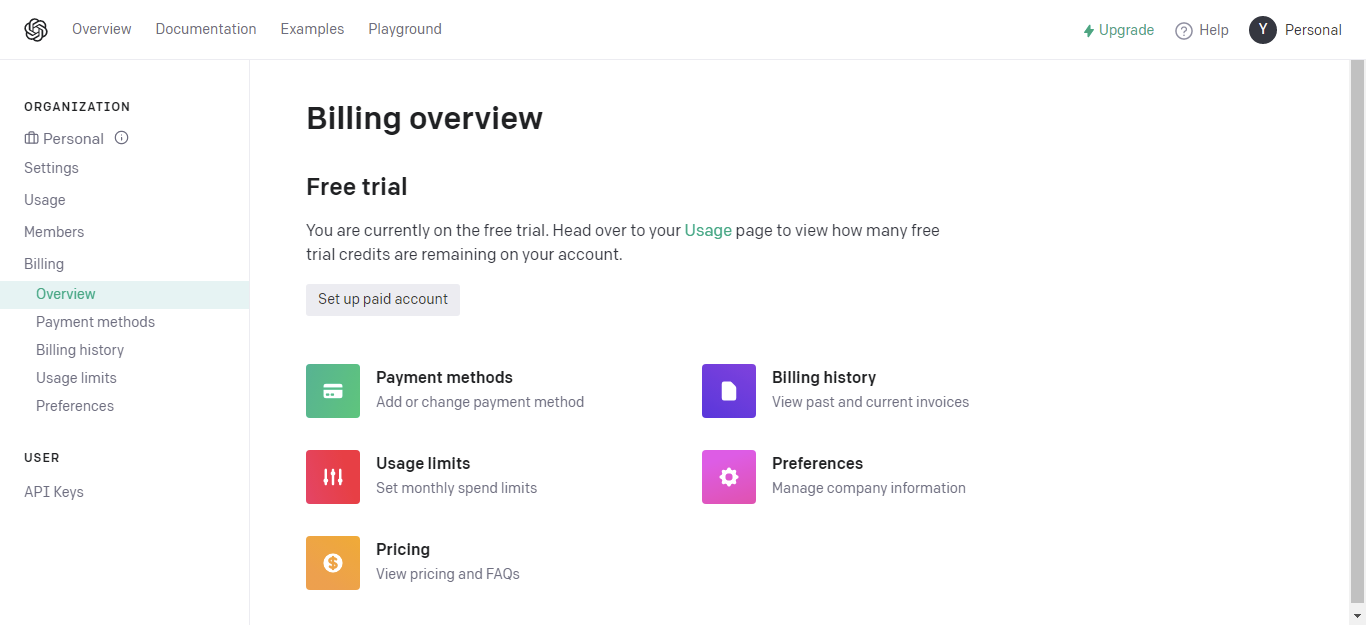Click the info icon beside Personal organization

pos(122,138)
